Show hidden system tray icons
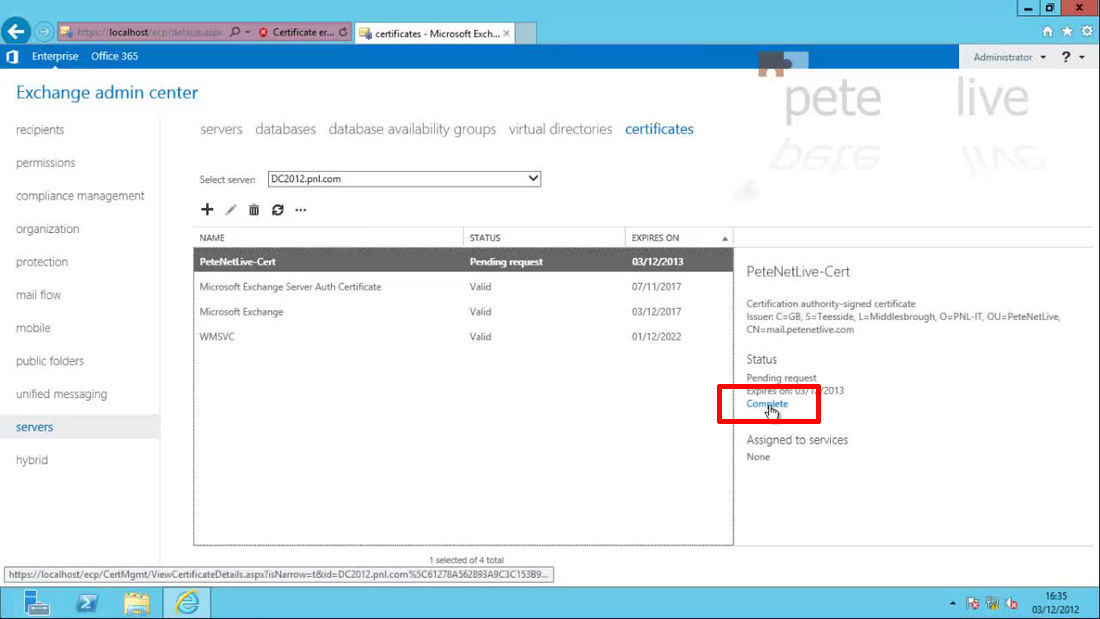The height and width of the screenshot is (619, 1100). (953, 604)
